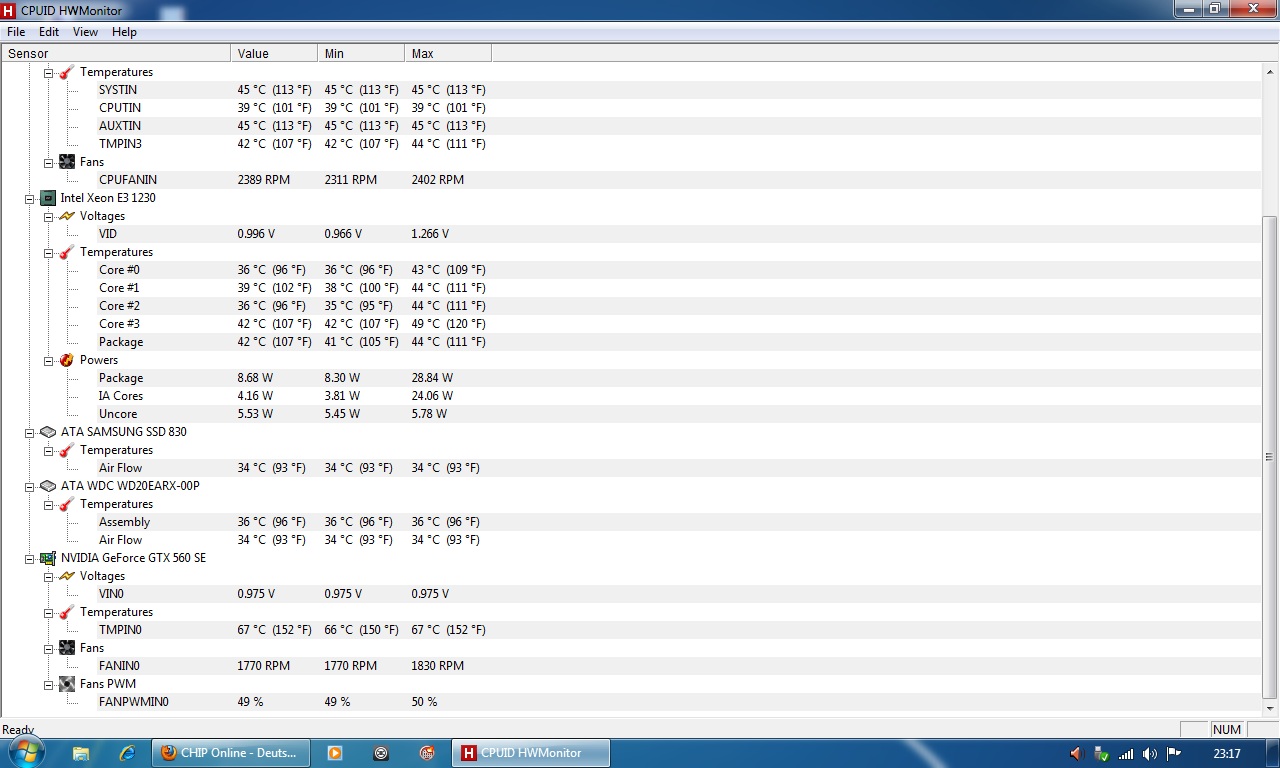Click the Min column header
Viewport: 1280px width, 768px height.
click(x=361, y=54)
